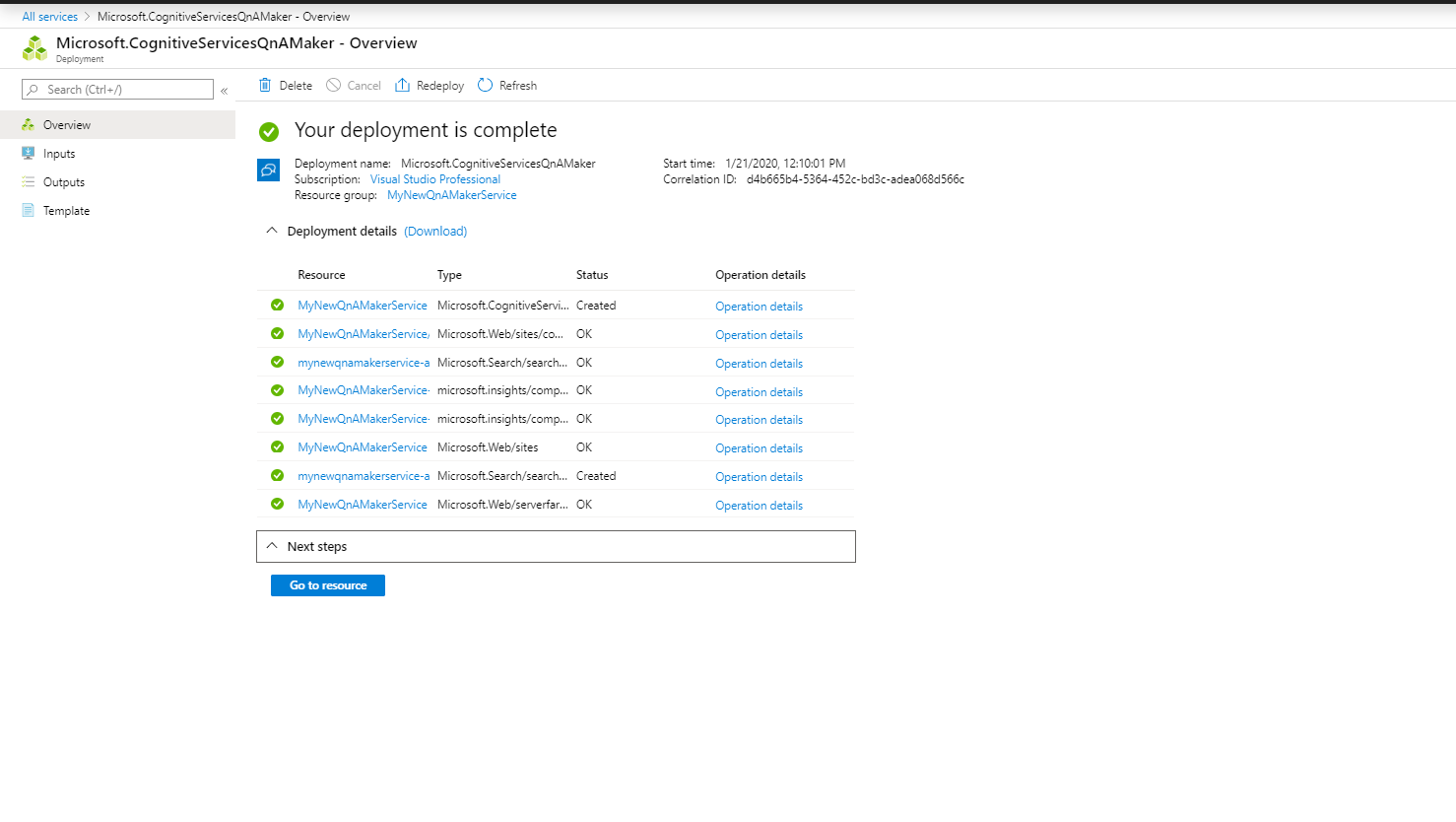The height and width of the screenshot is (822, 1456).
Task: Focus the Search (Ctrl+/) input field
Action: pos(117,90)
